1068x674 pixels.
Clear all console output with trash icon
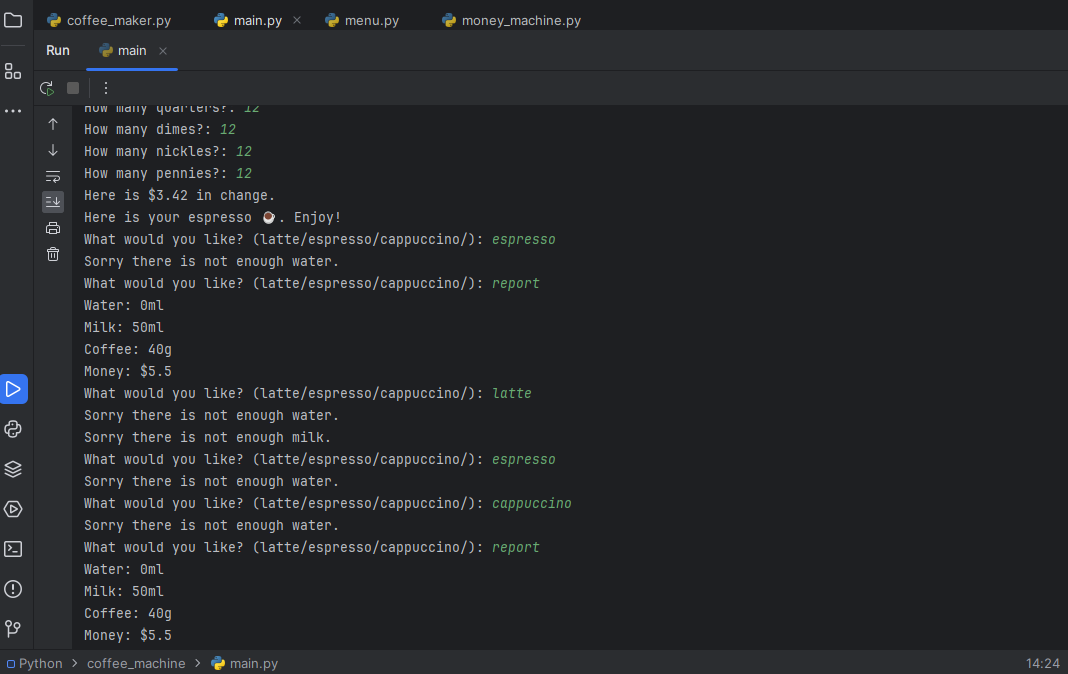pyautogui.click(x=53, y=254)
